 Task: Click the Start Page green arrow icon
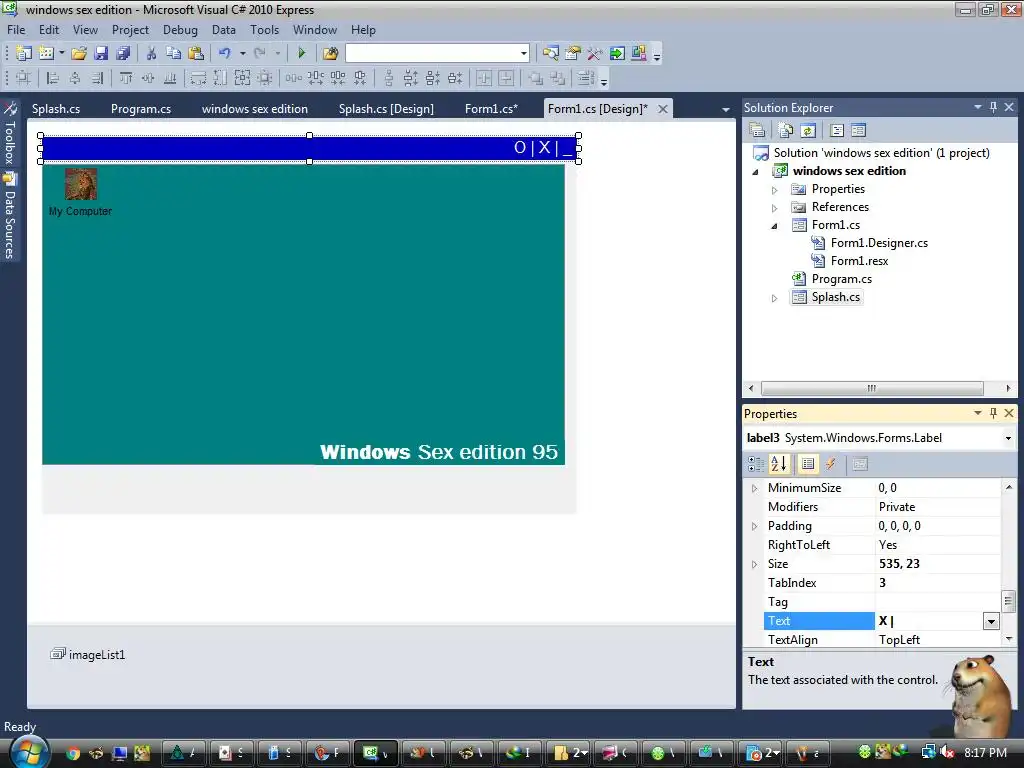[x=616, y=54]
